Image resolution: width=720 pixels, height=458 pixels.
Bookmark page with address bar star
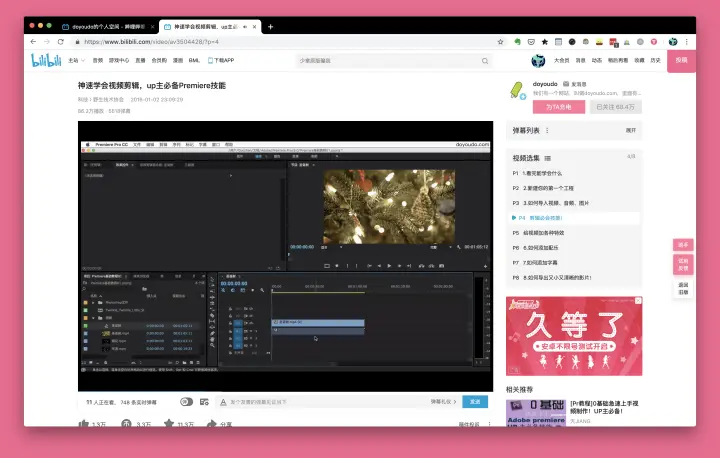click(501, 42)
